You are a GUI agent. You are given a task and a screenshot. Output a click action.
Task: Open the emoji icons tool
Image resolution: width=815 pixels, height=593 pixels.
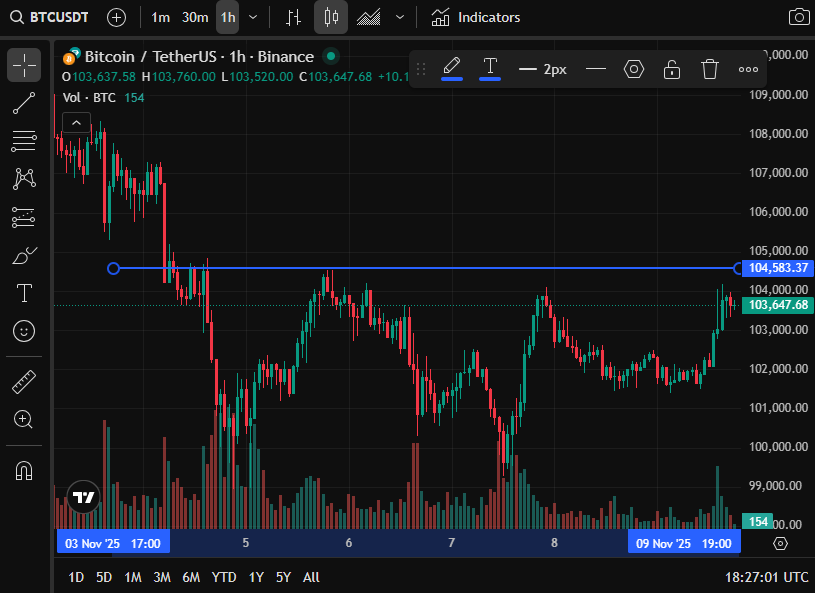pyautogui.click(x=24, y=331)
